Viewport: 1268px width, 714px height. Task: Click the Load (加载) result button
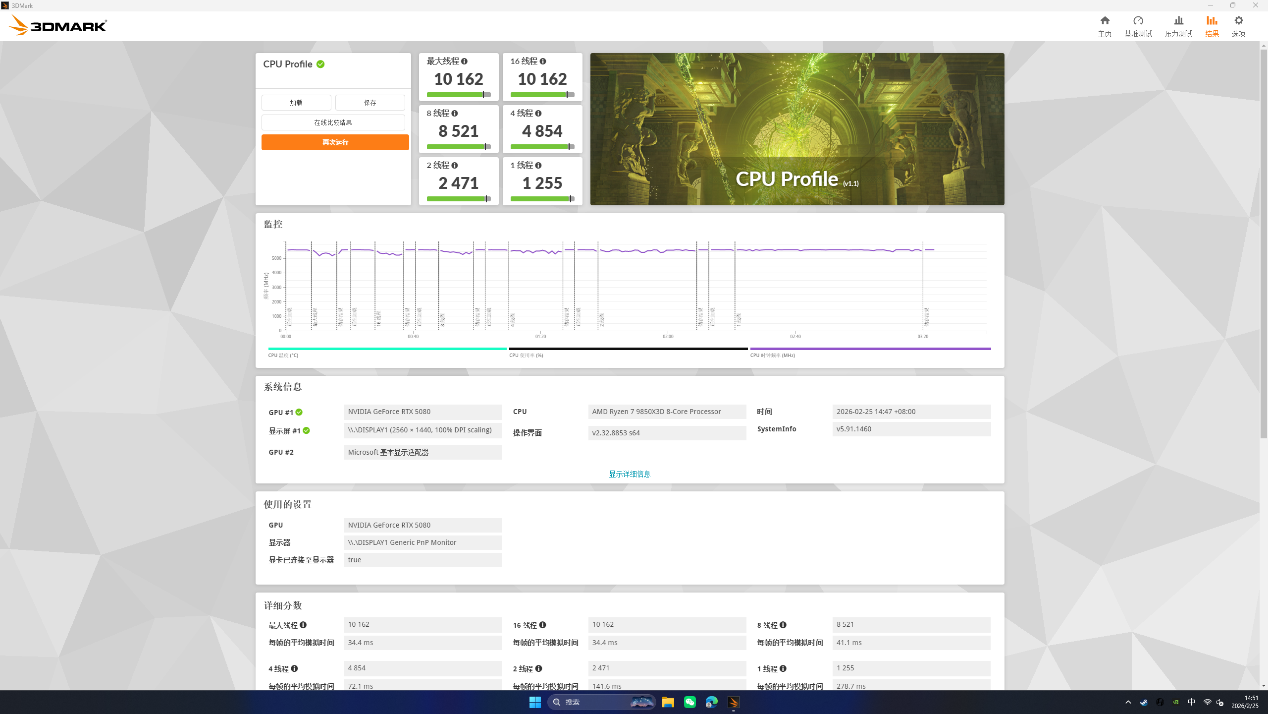pos(296,102)
